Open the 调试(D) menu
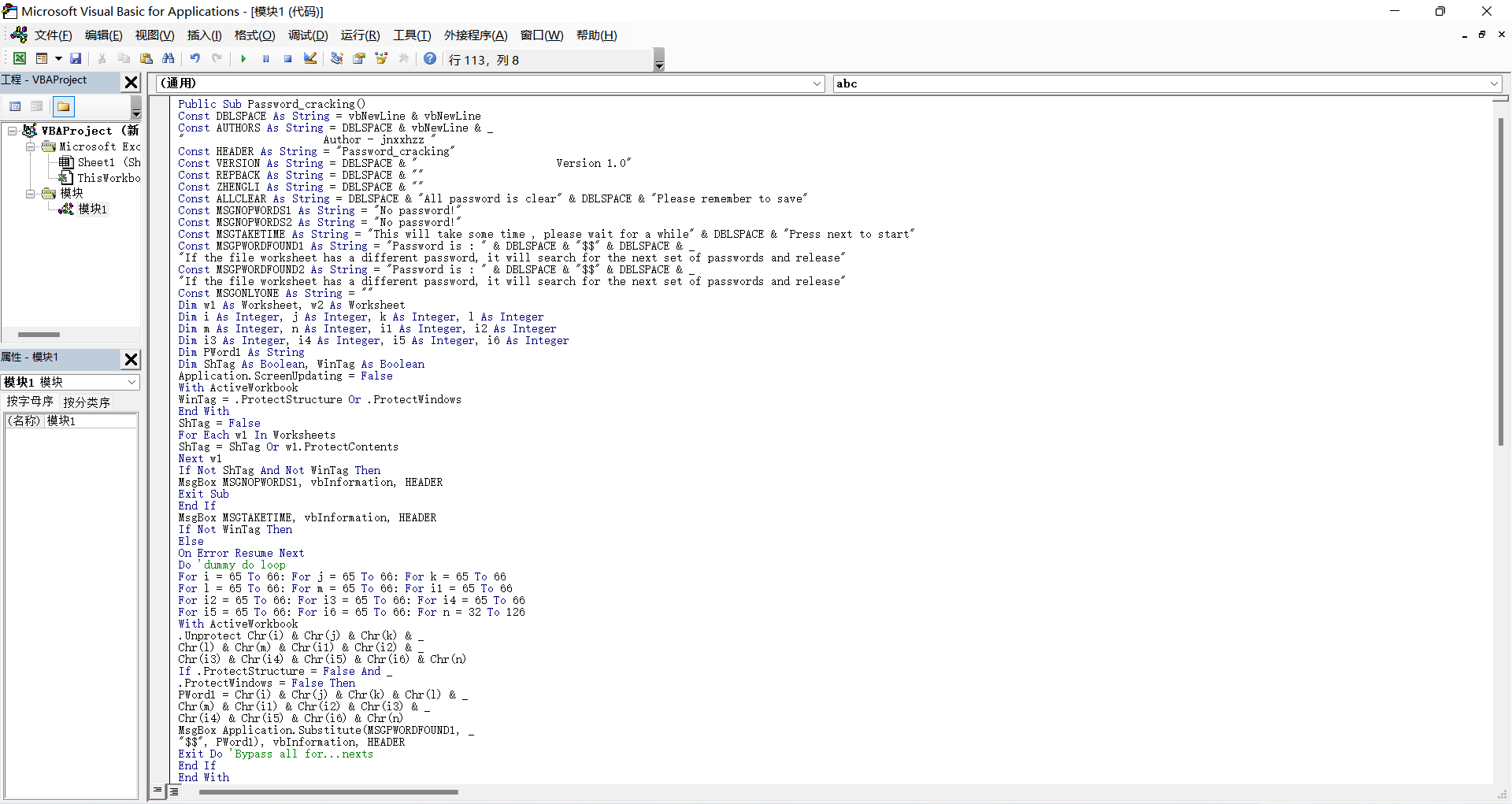The width and height of the screenshot is (1512, 804). pos(307,35)
